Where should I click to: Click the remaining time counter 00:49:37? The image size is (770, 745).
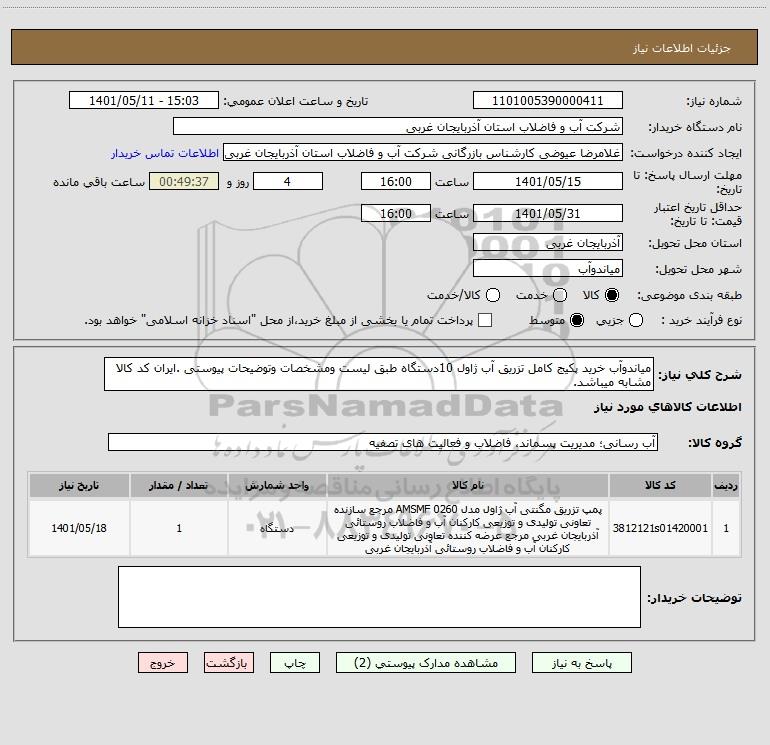click(x=184, y=181)
